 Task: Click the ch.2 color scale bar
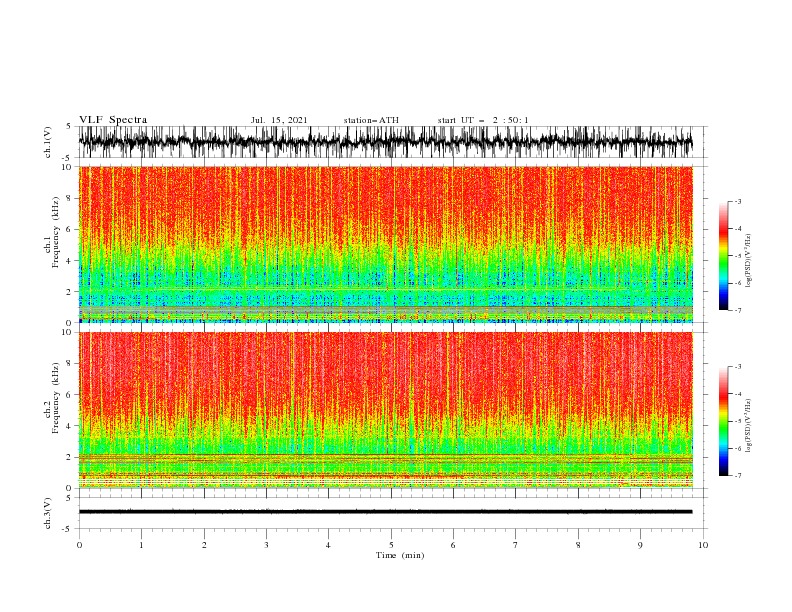[723, 421]
